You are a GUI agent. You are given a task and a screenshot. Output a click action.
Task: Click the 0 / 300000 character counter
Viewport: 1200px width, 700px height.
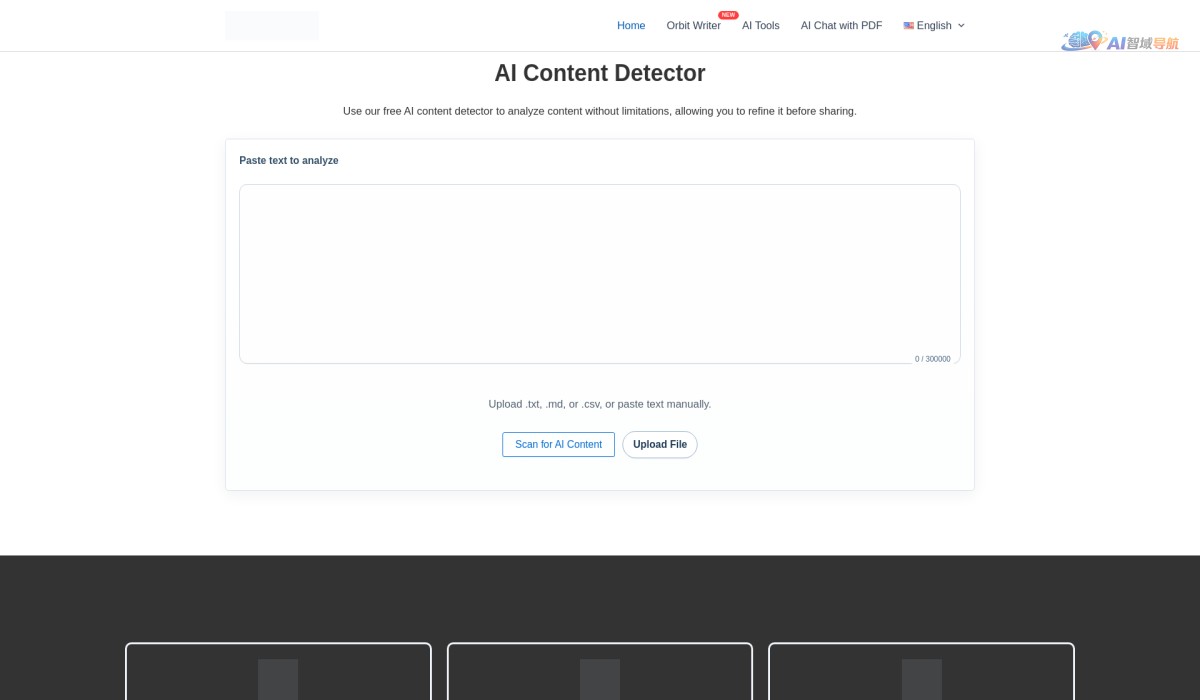pos(932,359)
